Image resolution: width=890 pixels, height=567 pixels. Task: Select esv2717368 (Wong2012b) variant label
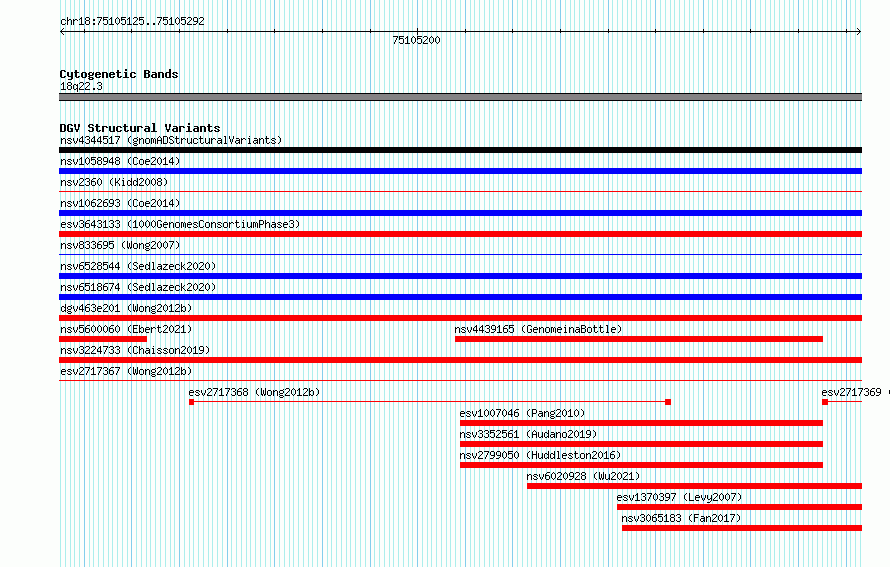click(254, 392)
